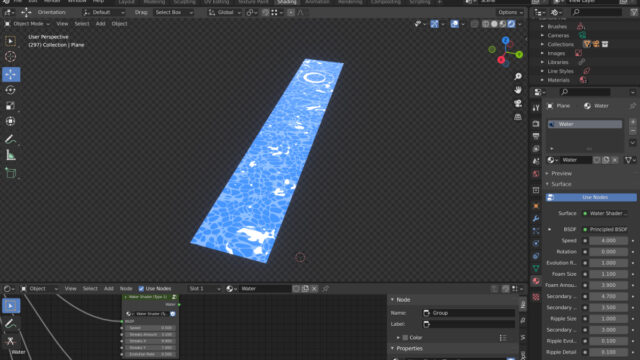Image resolution: width=640 pixels, height=360 pixels.
Task: Expand the Cameras tree row
Action: [542, 36]
